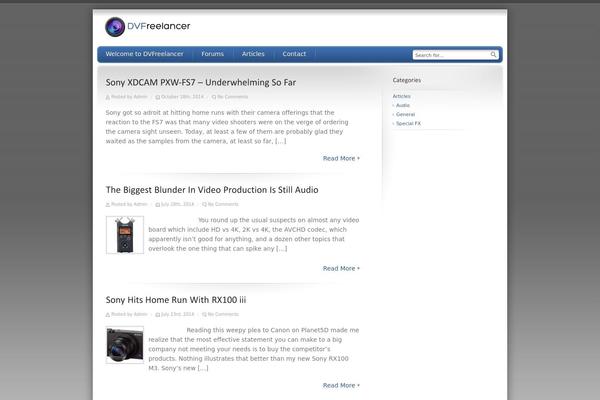Select the Articles category link
The height and width of the screenshot is (400, 600).
point(401,96)
